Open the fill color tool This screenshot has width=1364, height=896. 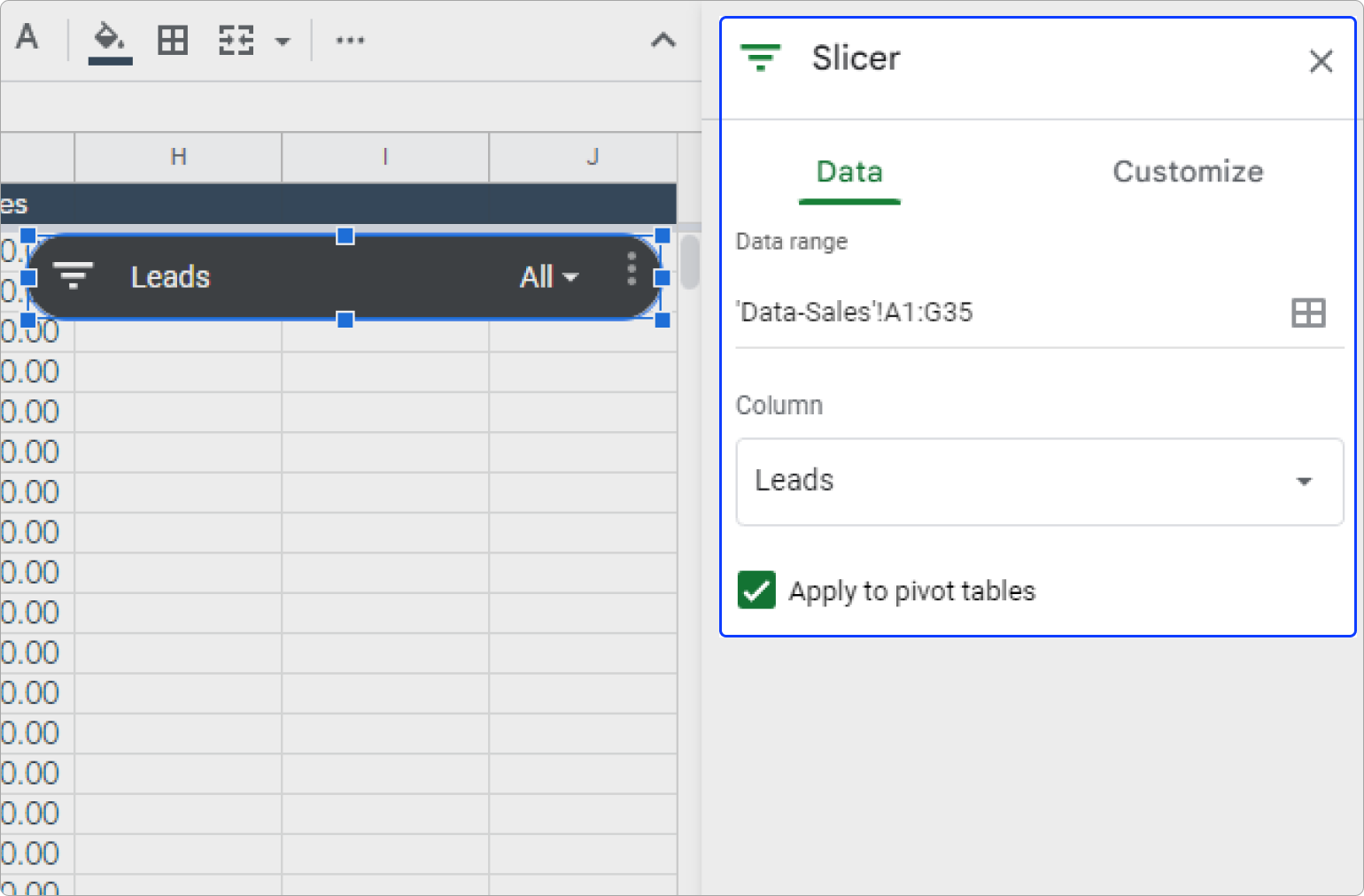108,39
